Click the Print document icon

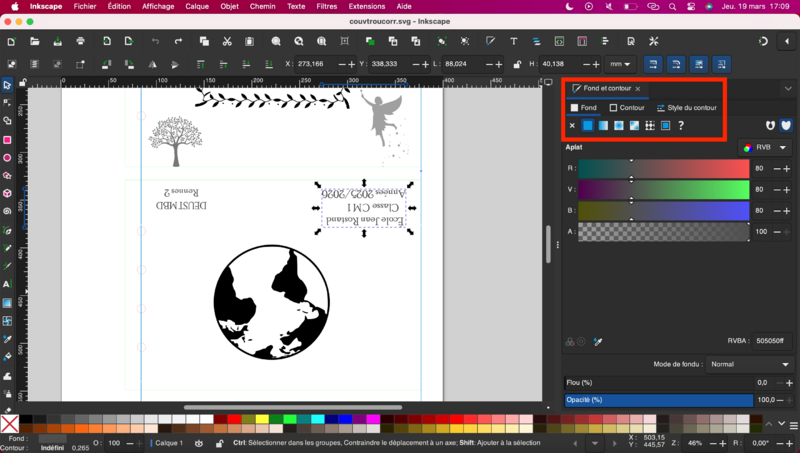[x=81, y=41]
